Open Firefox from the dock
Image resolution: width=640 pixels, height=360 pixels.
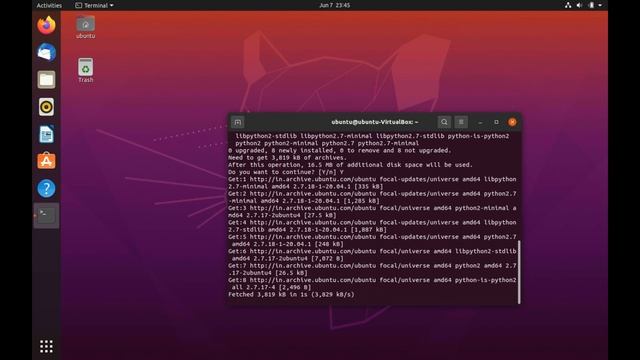pos(46,25)
